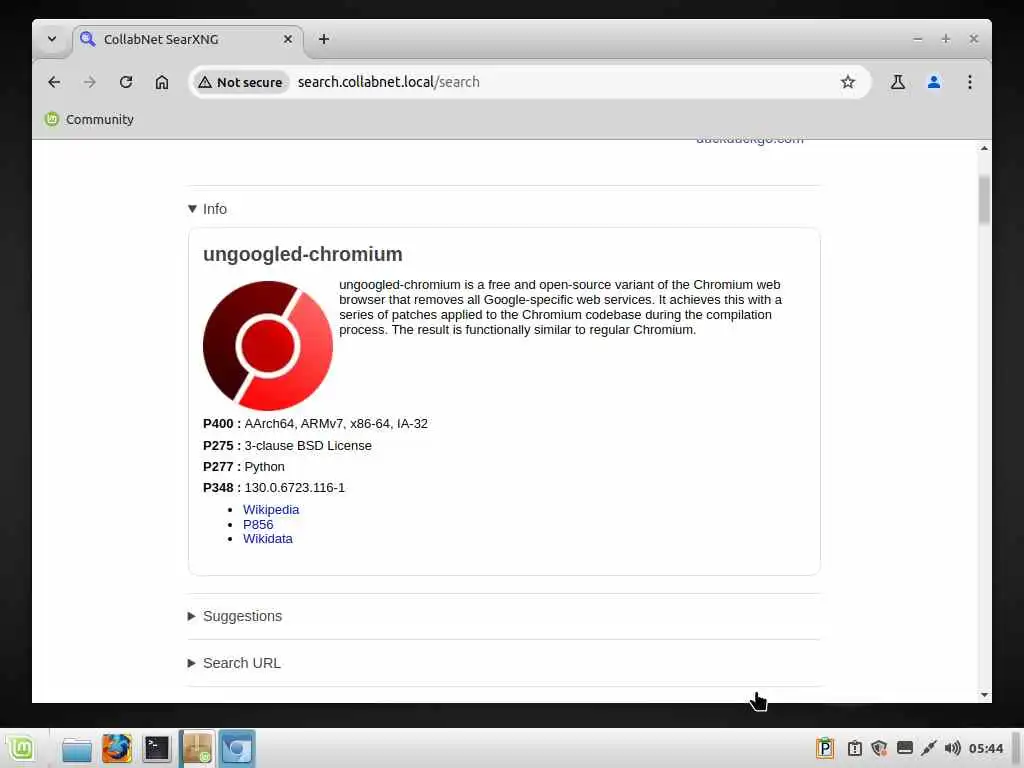Open the volume control tray icon
This screenshot has height=768, width=1024.
pos(953,748)
